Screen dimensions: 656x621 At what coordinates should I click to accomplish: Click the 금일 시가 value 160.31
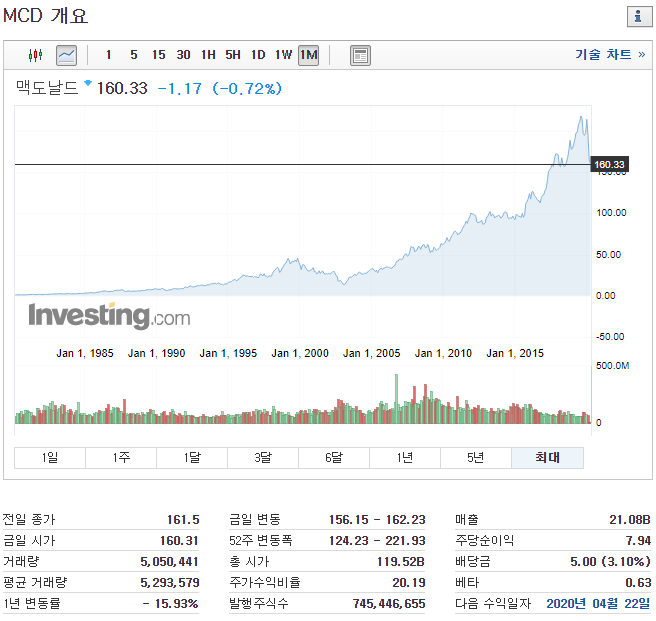179,541
